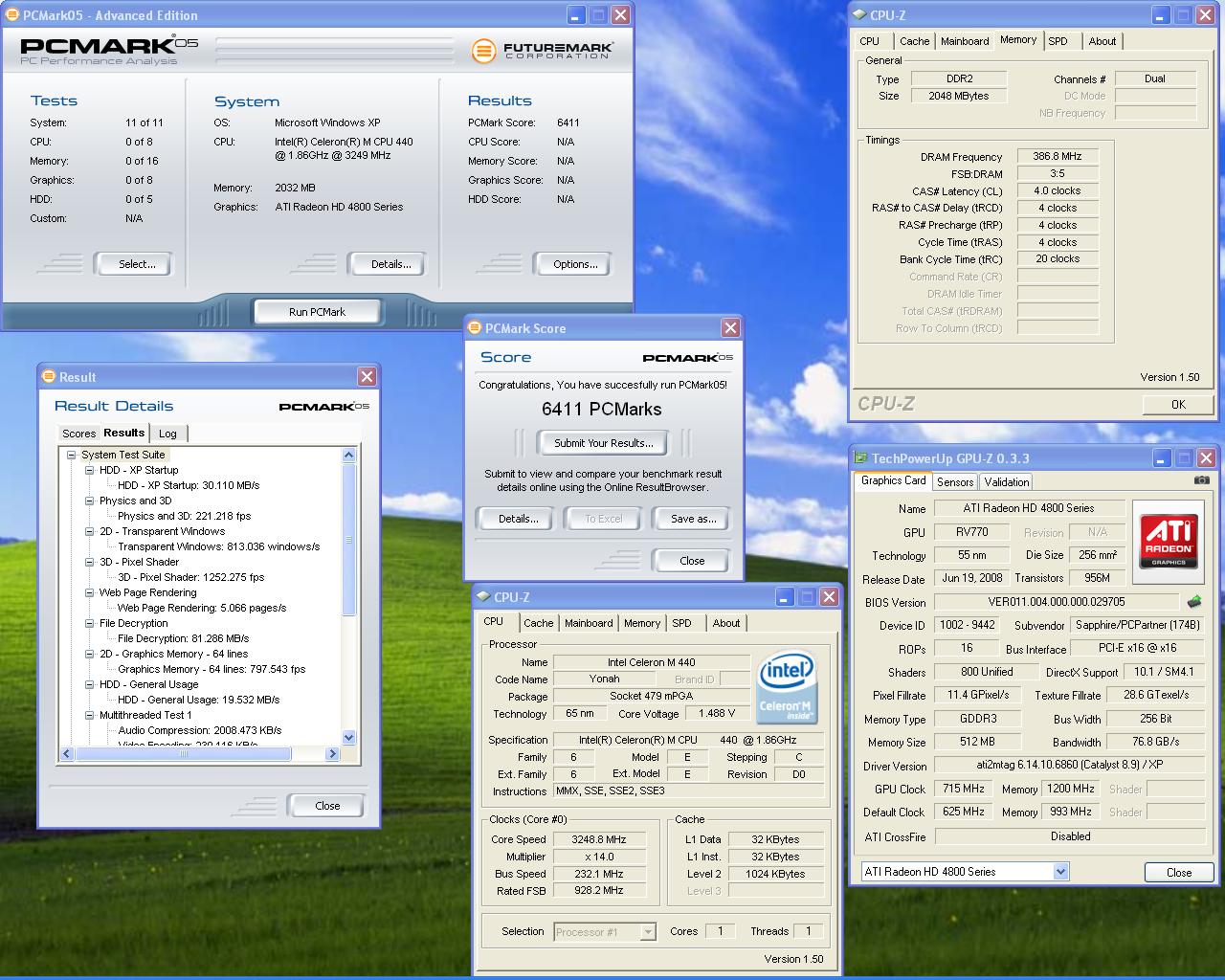
Task: Click the Futuremark logo in PCMark05
Action: pos(543,50)
